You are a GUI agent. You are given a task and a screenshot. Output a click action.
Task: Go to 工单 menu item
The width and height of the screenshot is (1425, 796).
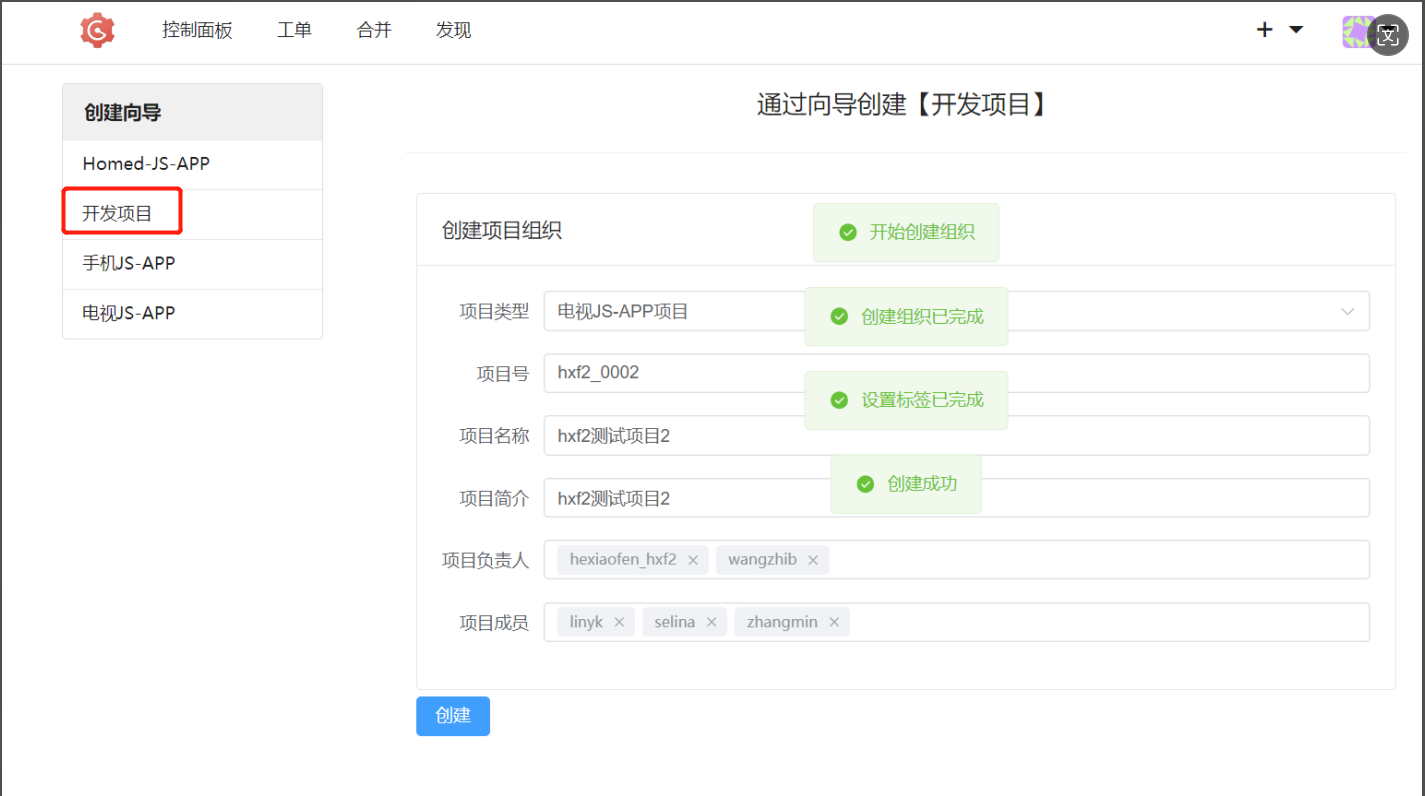click(x=294, y=30)
